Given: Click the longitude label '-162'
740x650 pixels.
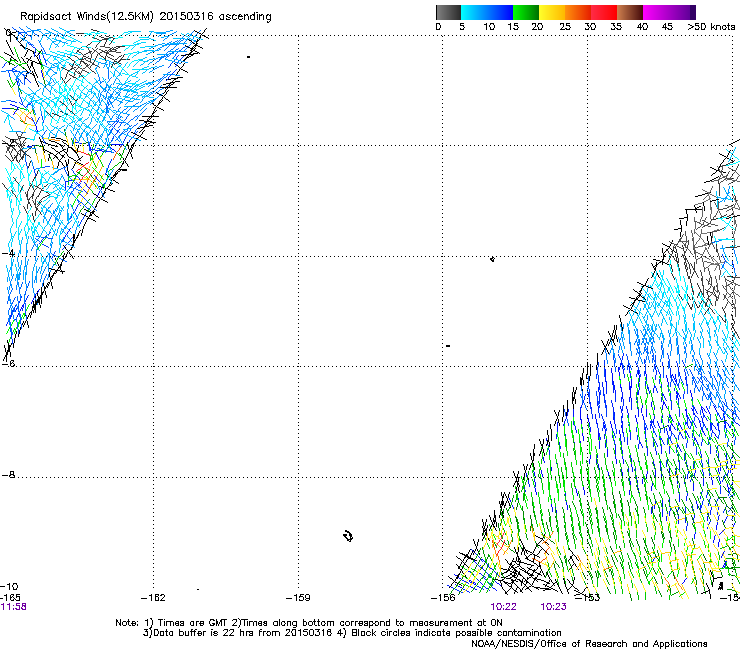Looking at the screenshot, I should tap(153, 598).
